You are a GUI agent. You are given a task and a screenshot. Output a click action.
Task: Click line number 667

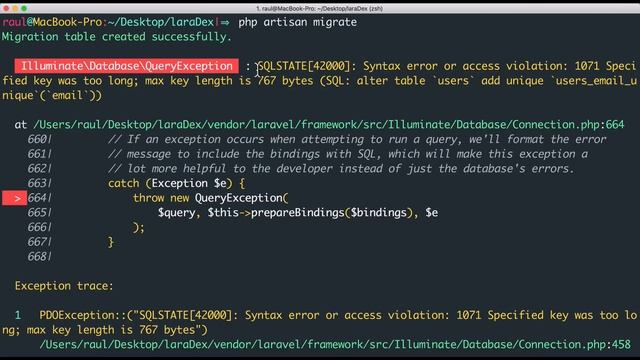(37, 242)
